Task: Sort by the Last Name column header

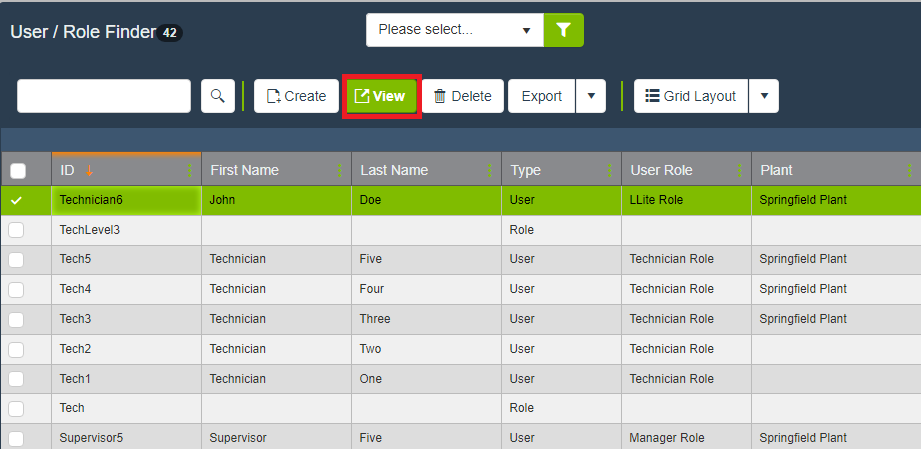Action: click(394, 170)
